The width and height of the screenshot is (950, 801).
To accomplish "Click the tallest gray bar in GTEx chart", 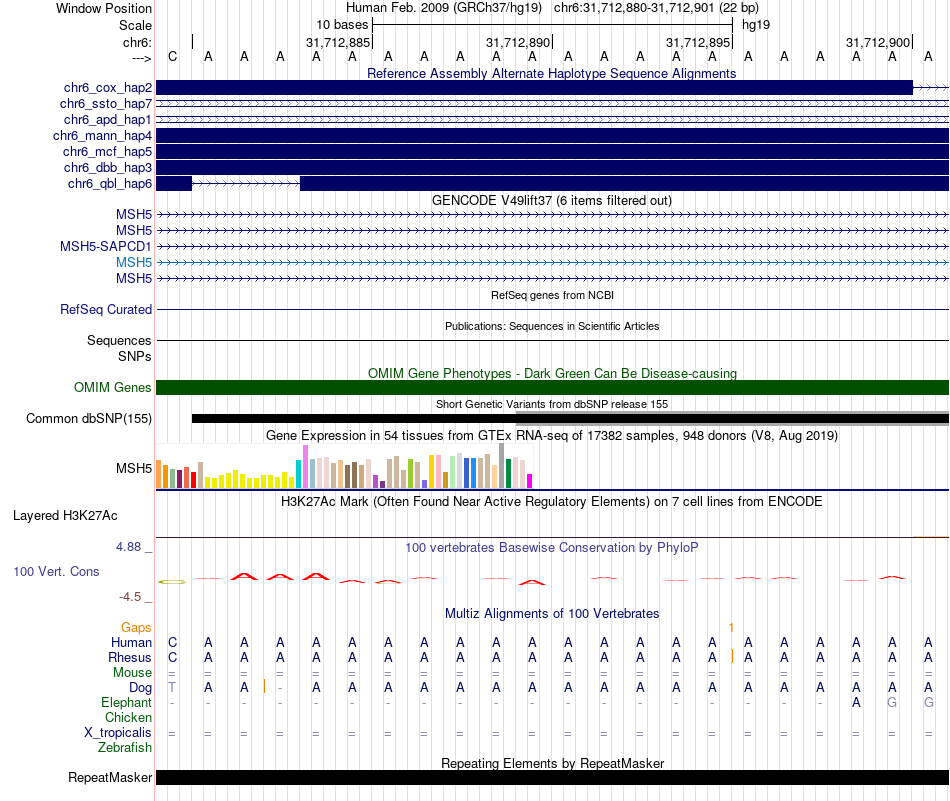I will 501,466.
